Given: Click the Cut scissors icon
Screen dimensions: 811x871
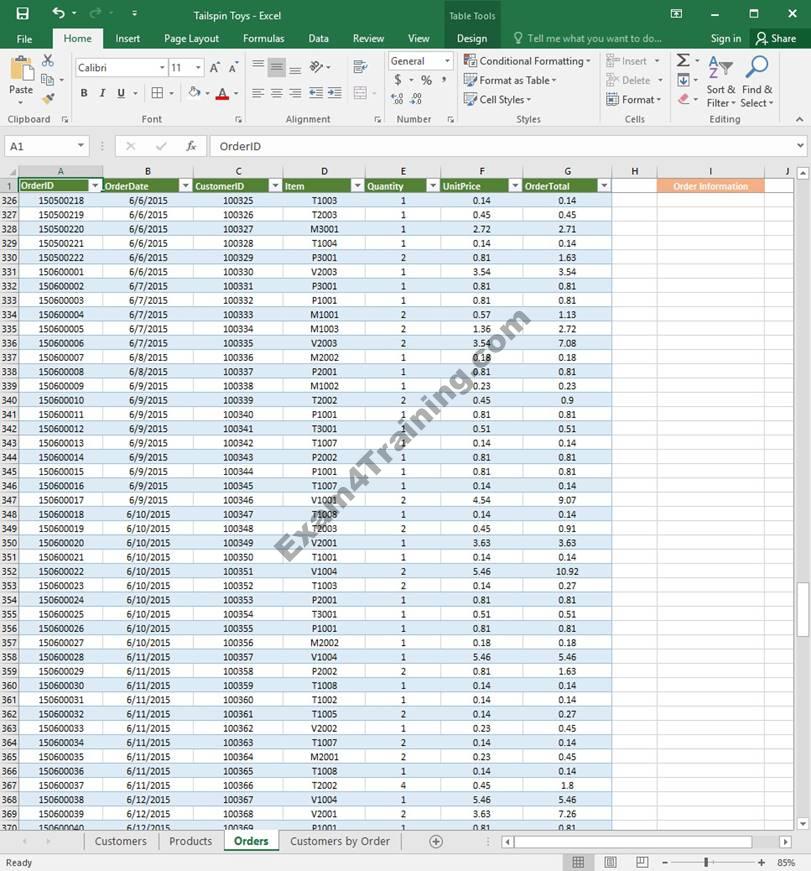Looking at the screenshot, I should point(47,61).
